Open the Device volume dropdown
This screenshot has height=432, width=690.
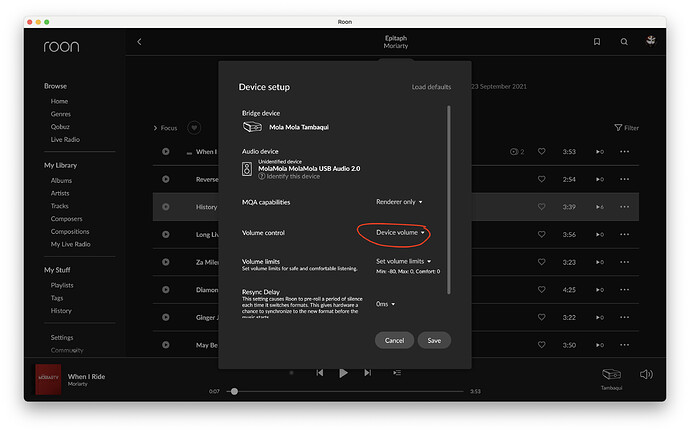click(400, 232)
